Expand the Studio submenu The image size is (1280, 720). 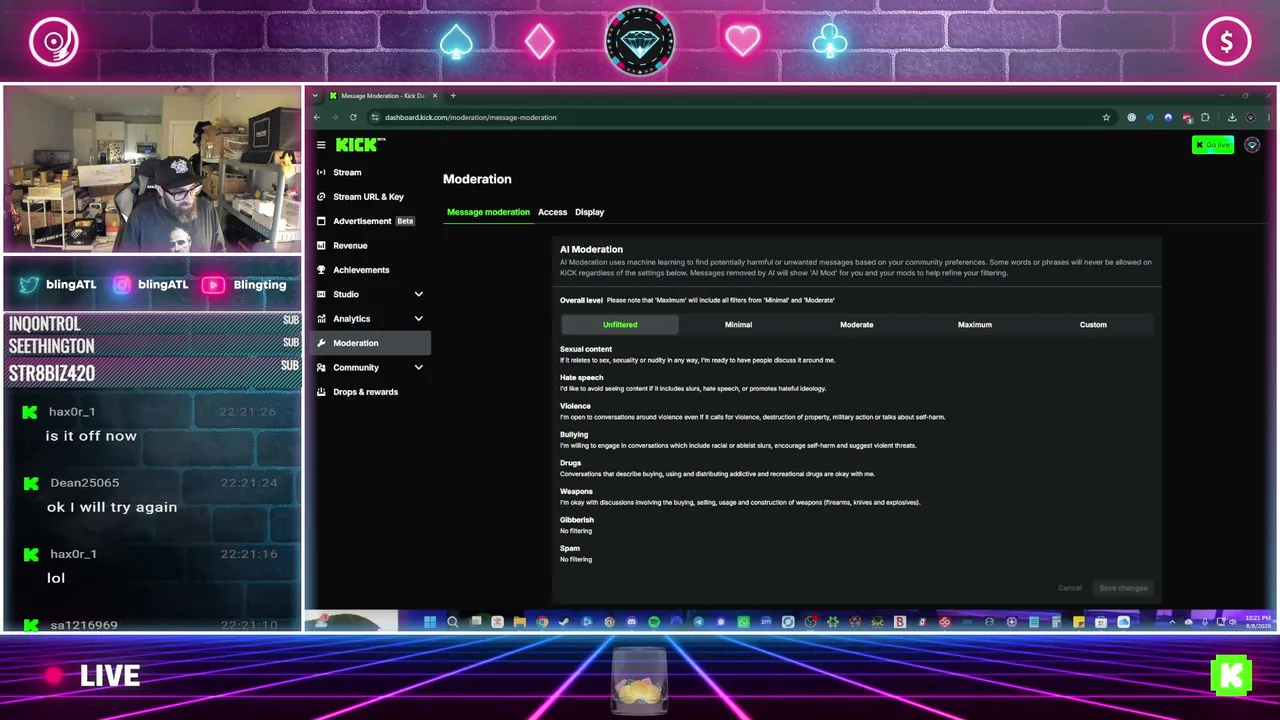[x=419, y=294]
